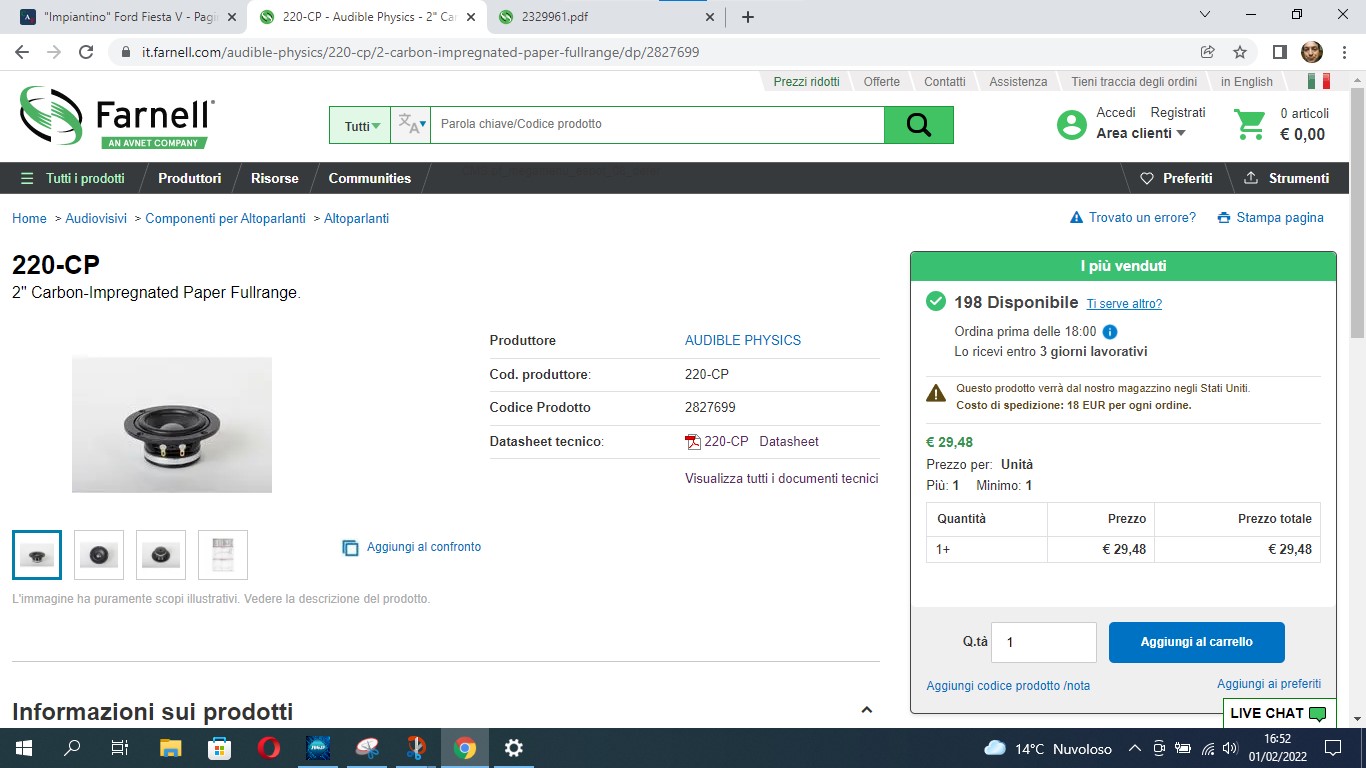1366x768 pixels.
Task: Click Visualizza tutti i documenti tecnici
Action: click(782, 478)
